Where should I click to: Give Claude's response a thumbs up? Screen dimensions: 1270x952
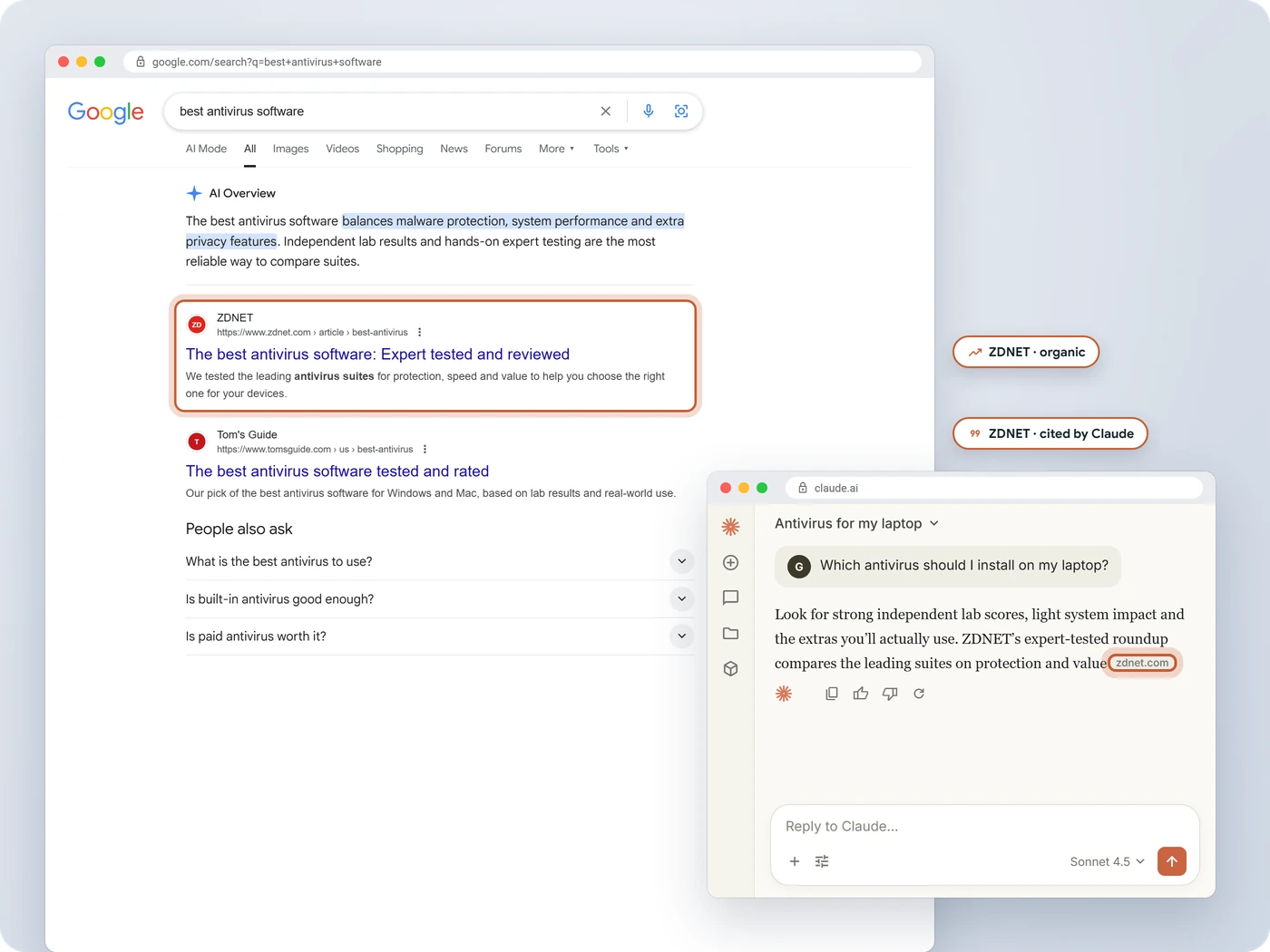click(x=861, y=694)
